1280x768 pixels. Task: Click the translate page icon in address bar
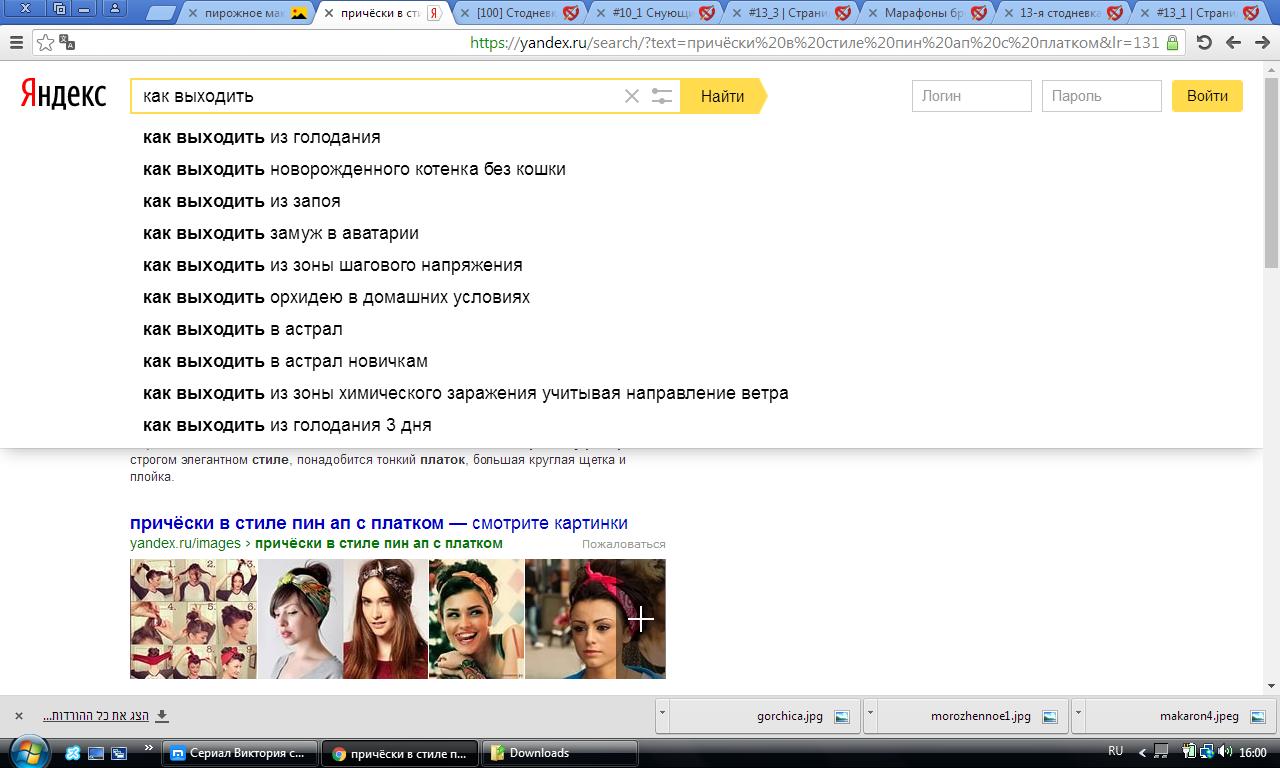pyautogui.click(x=67, y=42)
